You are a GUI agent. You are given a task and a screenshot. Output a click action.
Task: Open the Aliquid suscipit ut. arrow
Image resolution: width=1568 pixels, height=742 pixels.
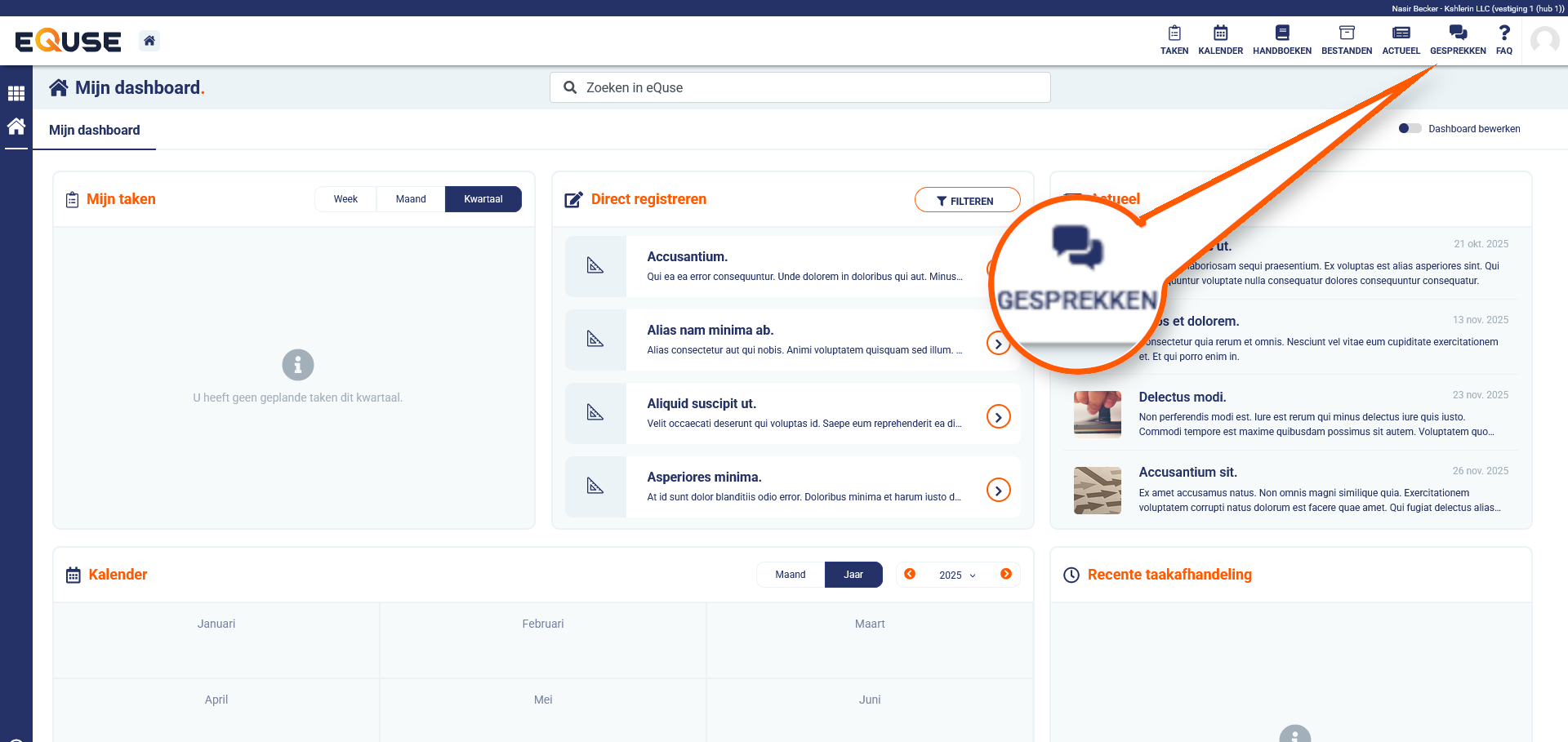click(998, 417)
